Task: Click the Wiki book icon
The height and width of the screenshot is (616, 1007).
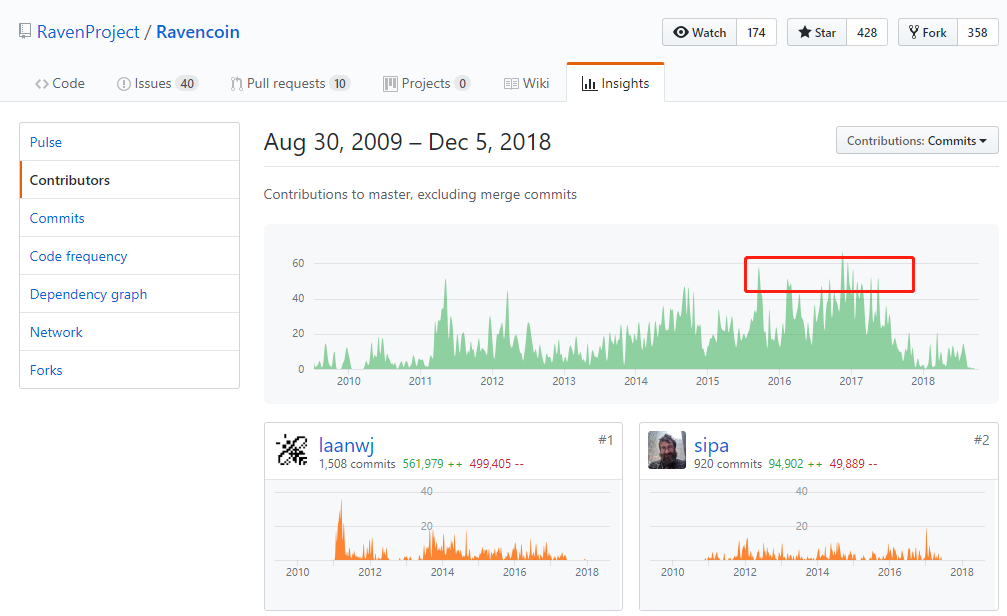Action: [x=511, y=84]
